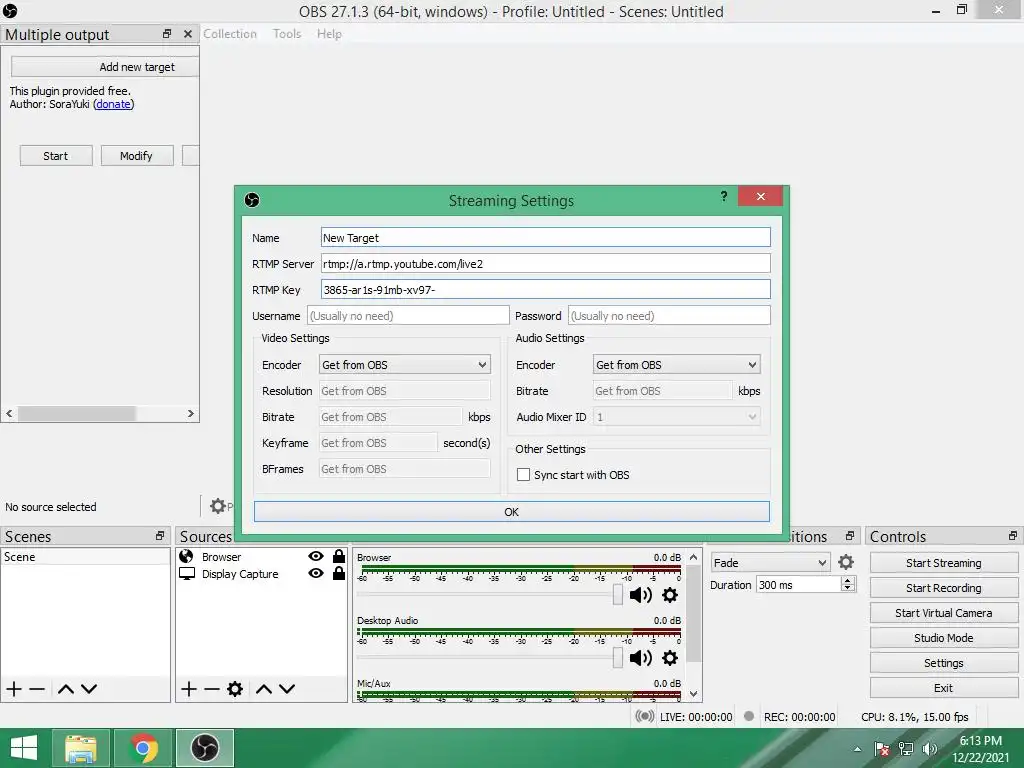Undock the Scenes panel
Image resolution: width=1024 pixels, height=768 pixels.
[x=160, y=536]
